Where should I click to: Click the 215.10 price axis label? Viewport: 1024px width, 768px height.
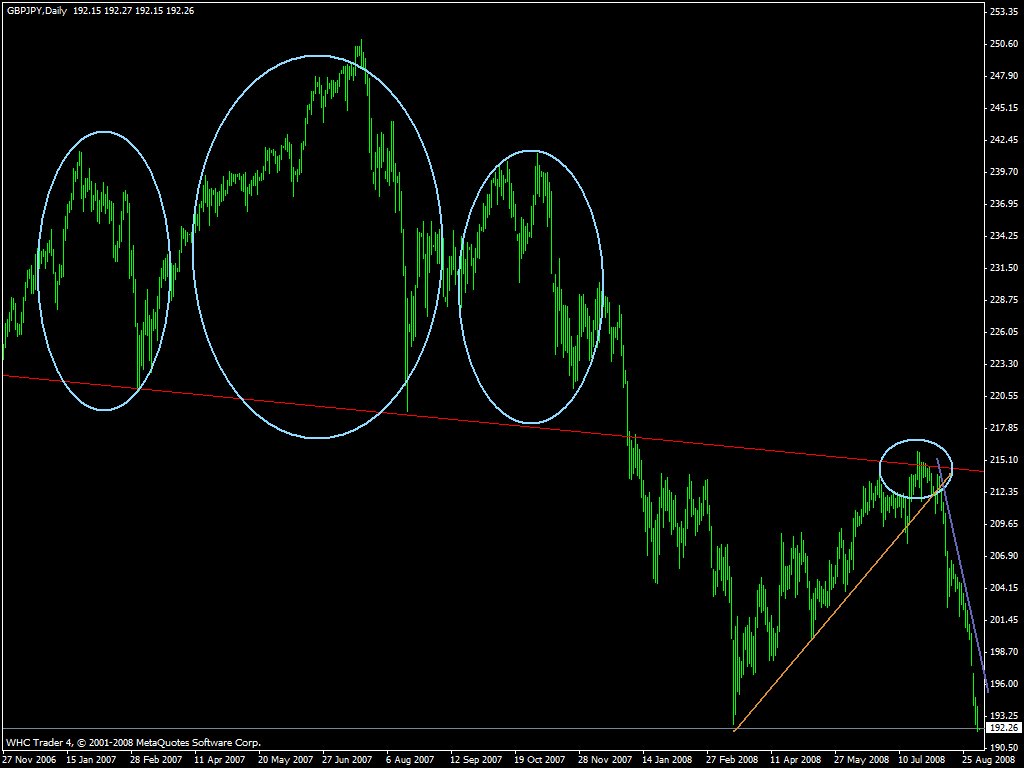pyautogui.click(x=1004, y=460)
